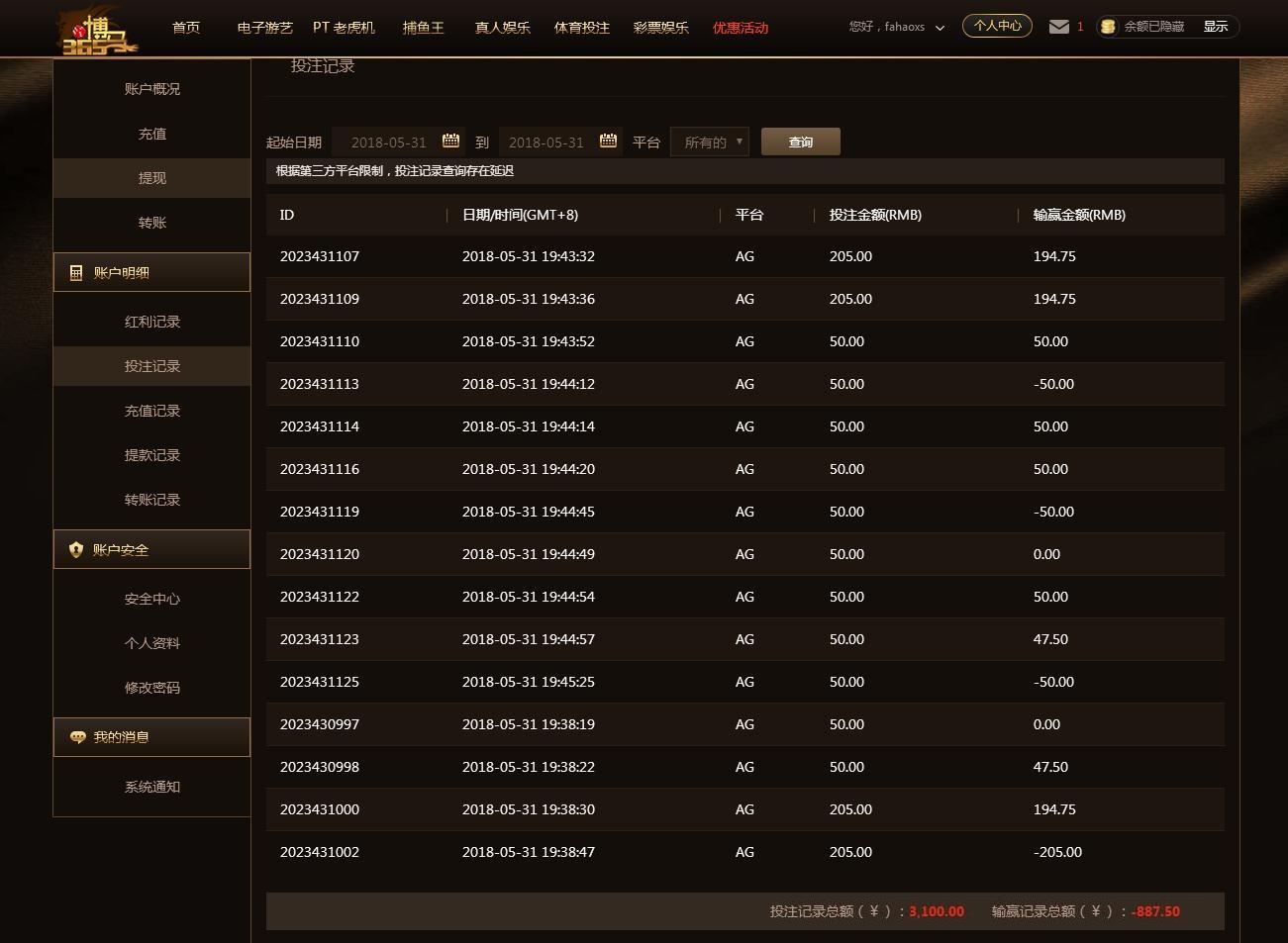Open 优惠活动 promotions menu
This screenshot has height=943, width=1288.
[741, 28]
